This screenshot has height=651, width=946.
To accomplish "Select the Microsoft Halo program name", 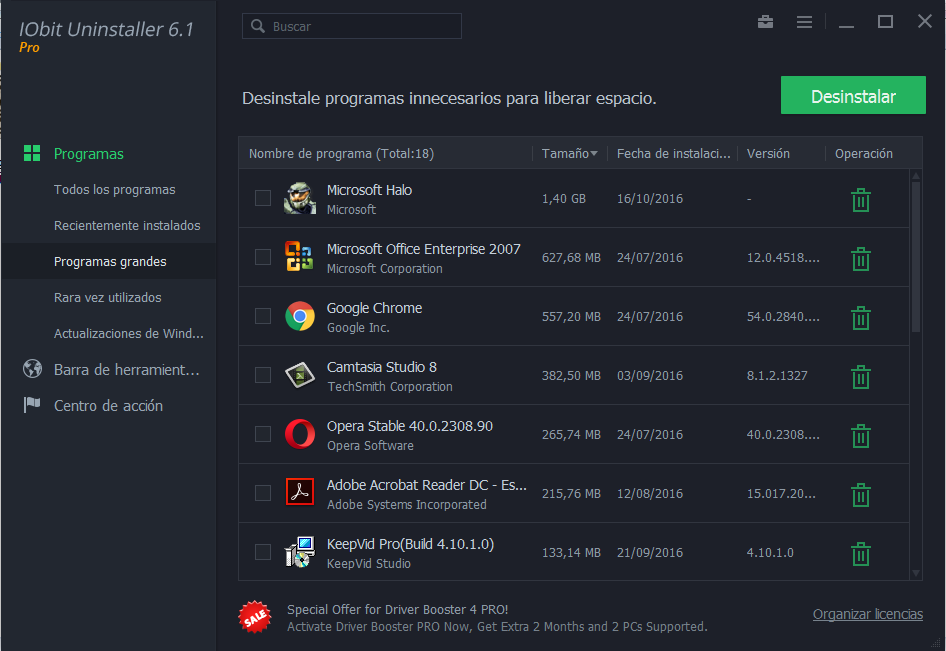I will pyautogui.click(x=369, y=190).
